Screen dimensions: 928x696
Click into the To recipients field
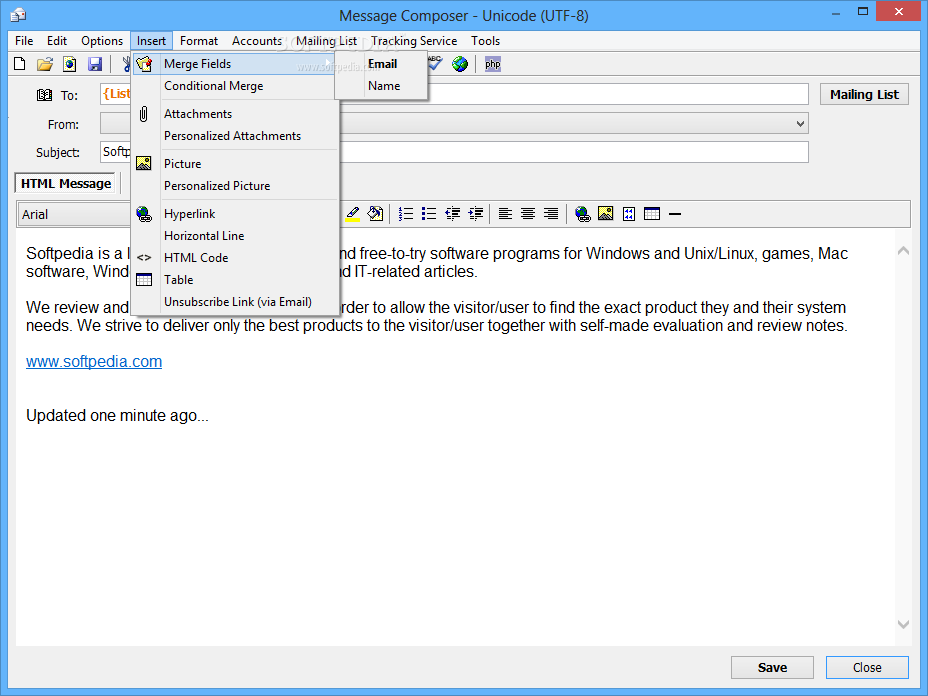tap(455, 94)
